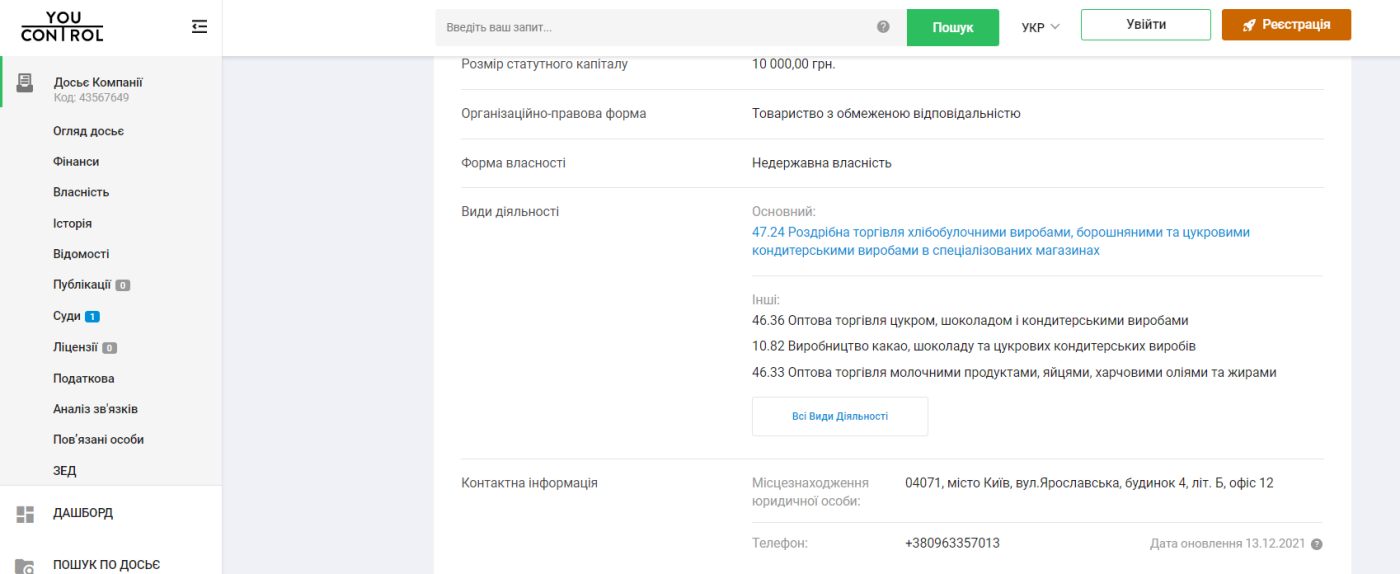Click the Види діяльності label

(510, 211)
